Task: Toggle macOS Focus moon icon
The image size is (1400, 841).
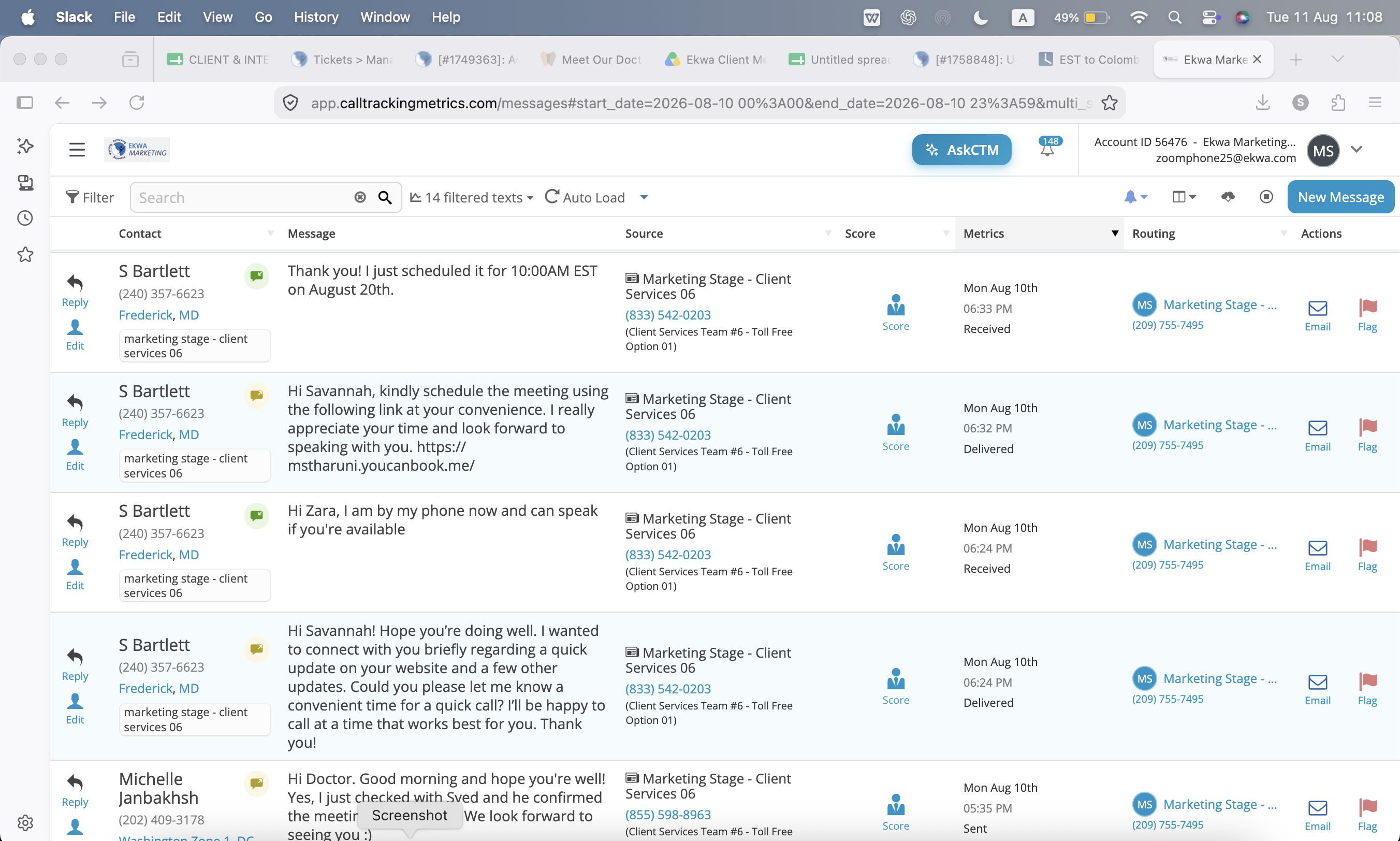Action: point(980,18)
